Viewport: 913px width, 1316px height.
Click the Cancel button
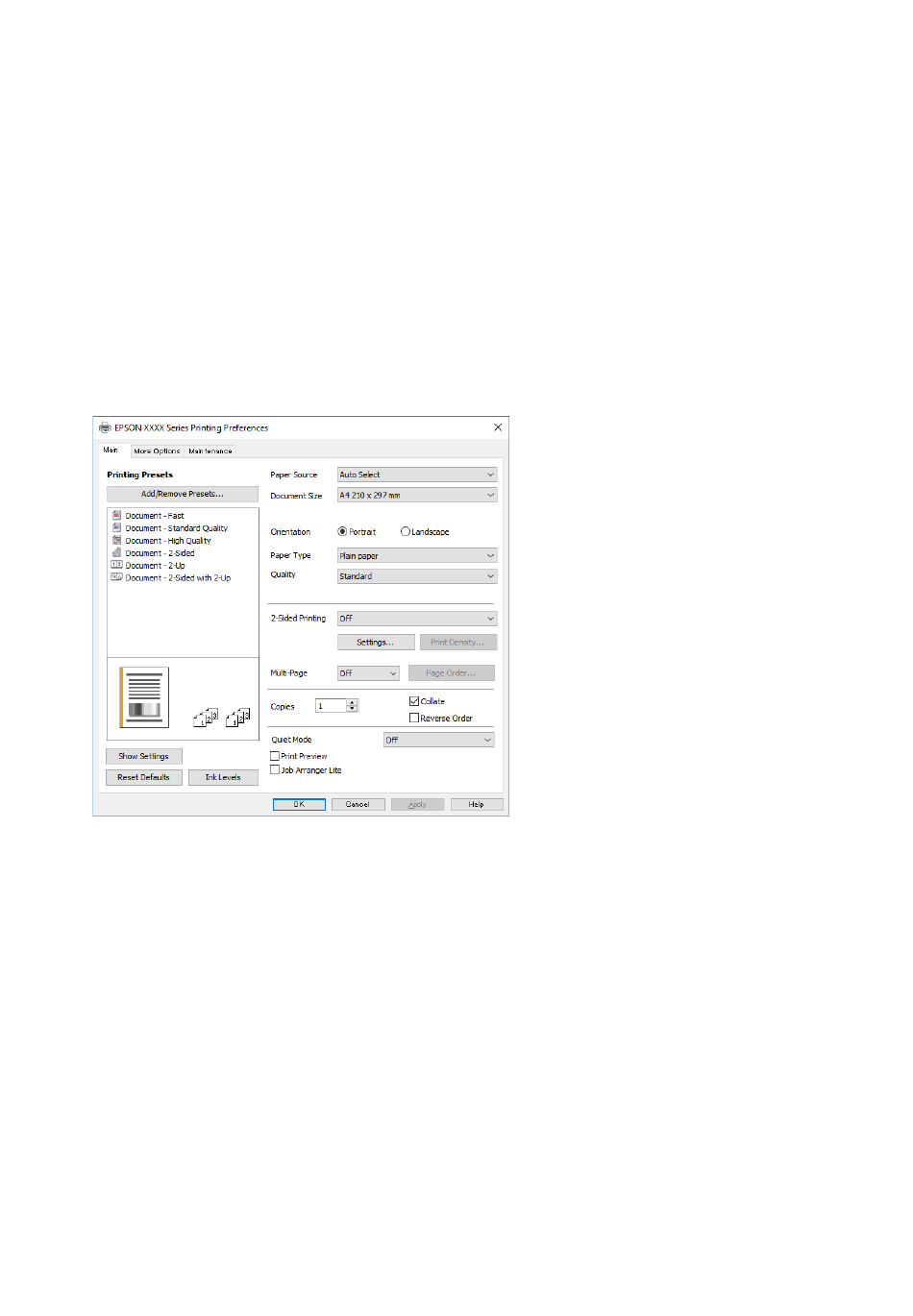(x=358, y=804)
